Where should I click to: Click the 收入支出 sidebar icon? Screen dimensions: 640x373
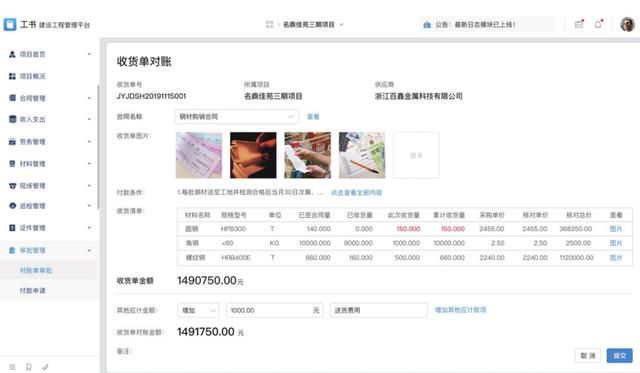12,119
